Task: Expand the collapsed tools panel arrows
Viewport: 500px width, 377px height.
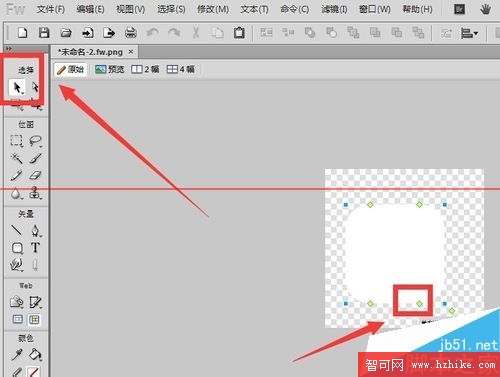Action: [x=9, y=49]
